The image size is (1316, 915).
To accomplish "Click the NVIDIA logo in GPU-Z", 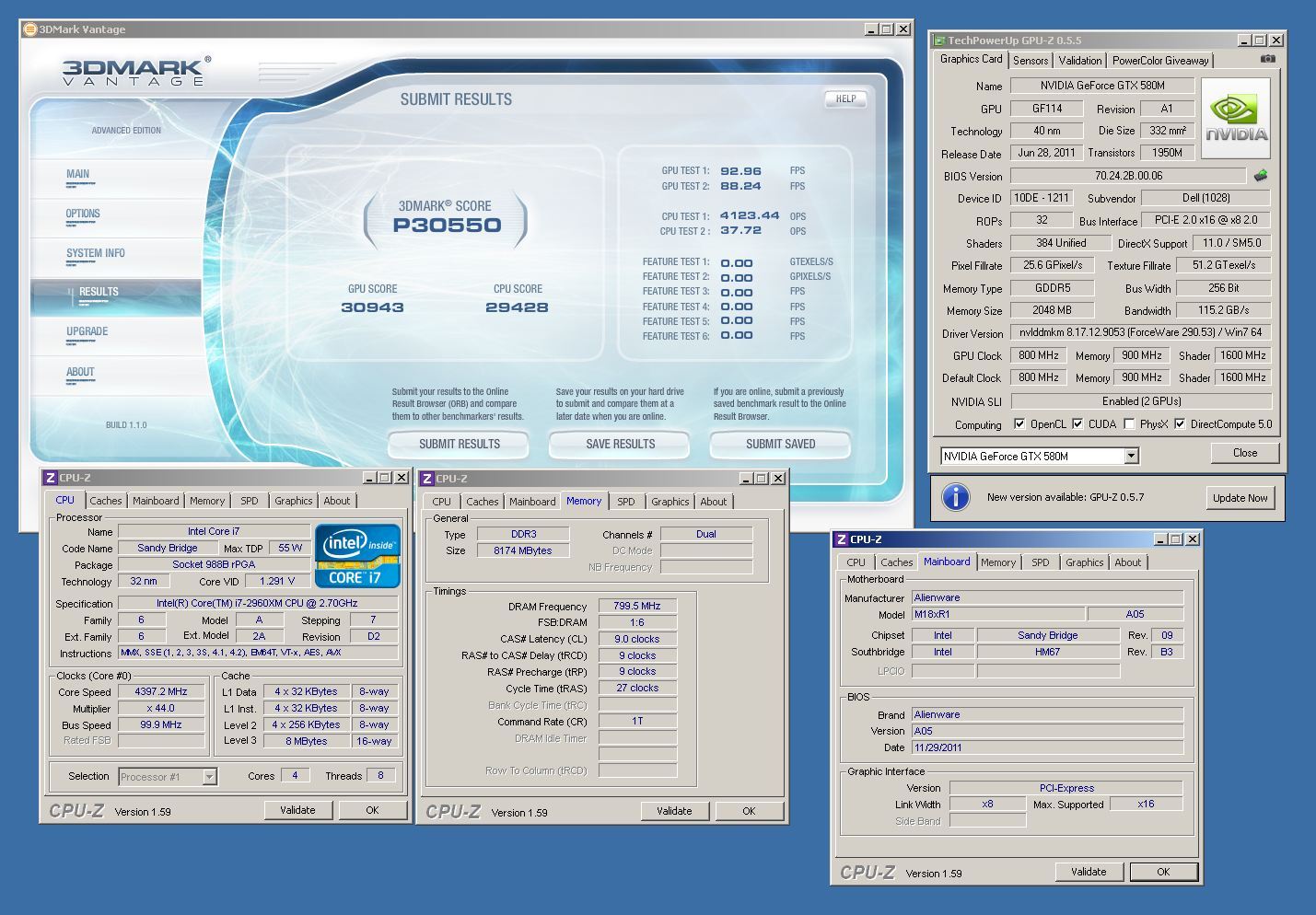I will tap(1236, 118).
